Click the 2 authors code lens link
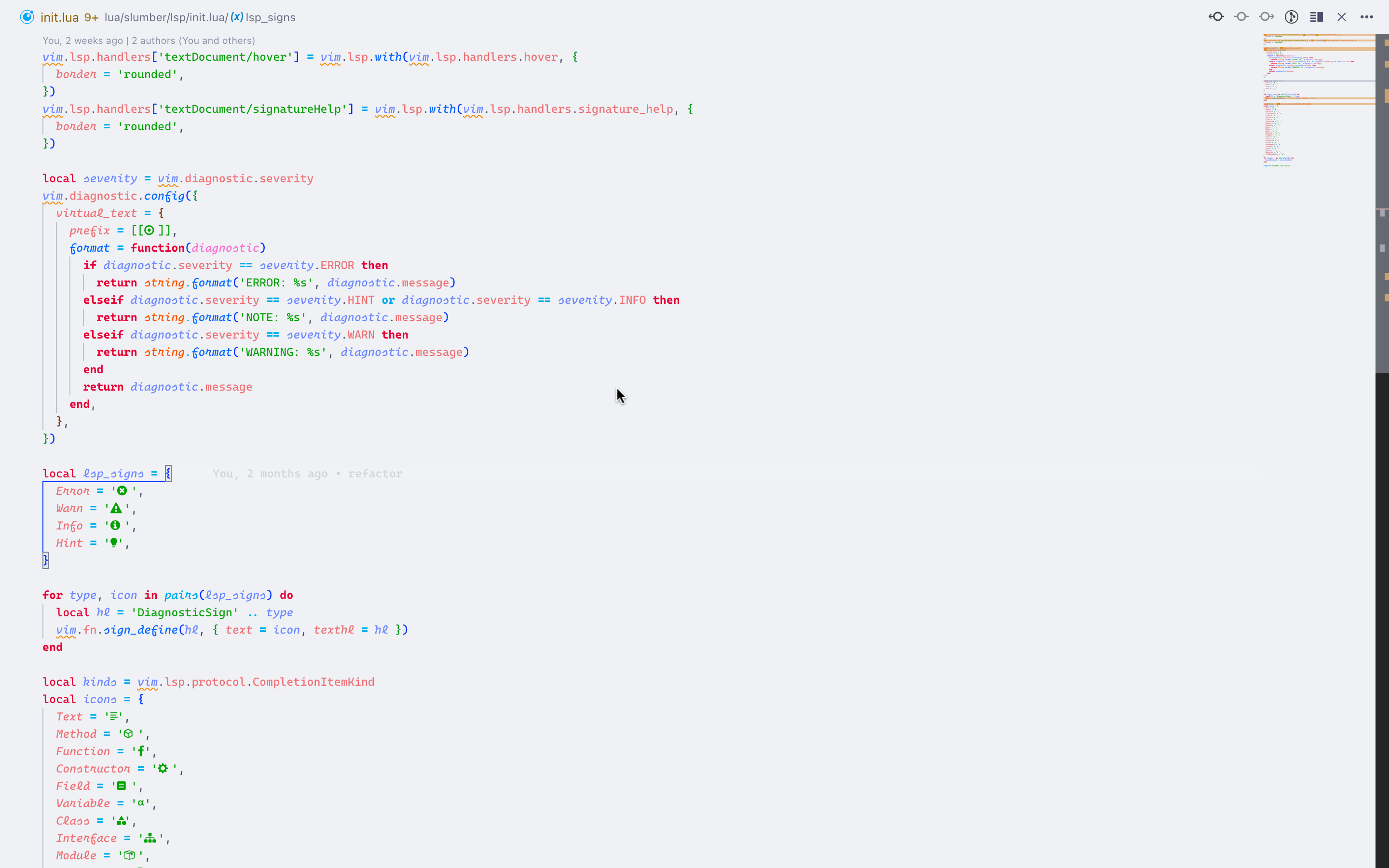1389x868 pixels. [x=193, y=40]
